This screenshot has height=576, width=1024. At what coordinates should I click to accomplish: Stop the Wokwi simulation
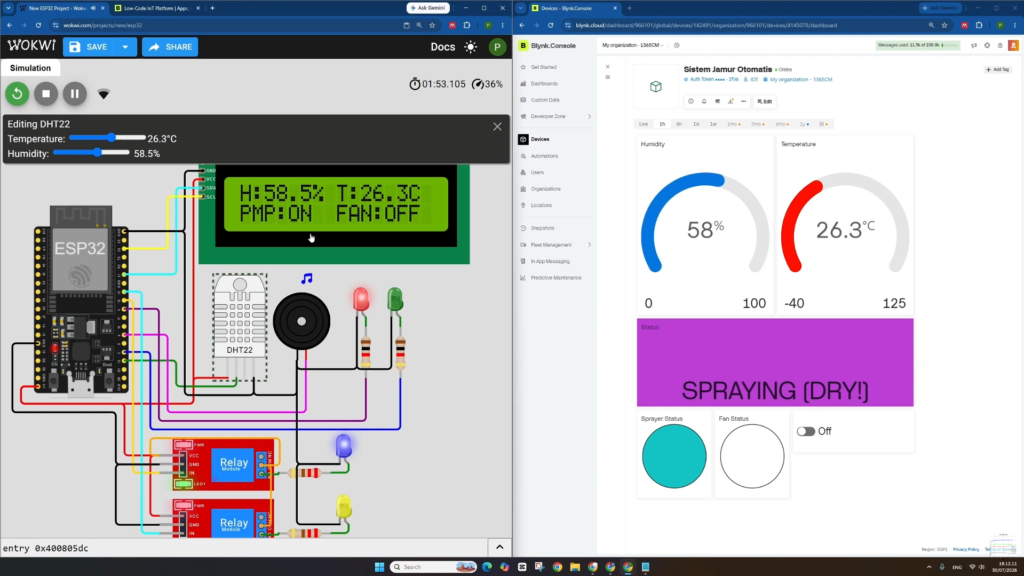tap(46, 94)
